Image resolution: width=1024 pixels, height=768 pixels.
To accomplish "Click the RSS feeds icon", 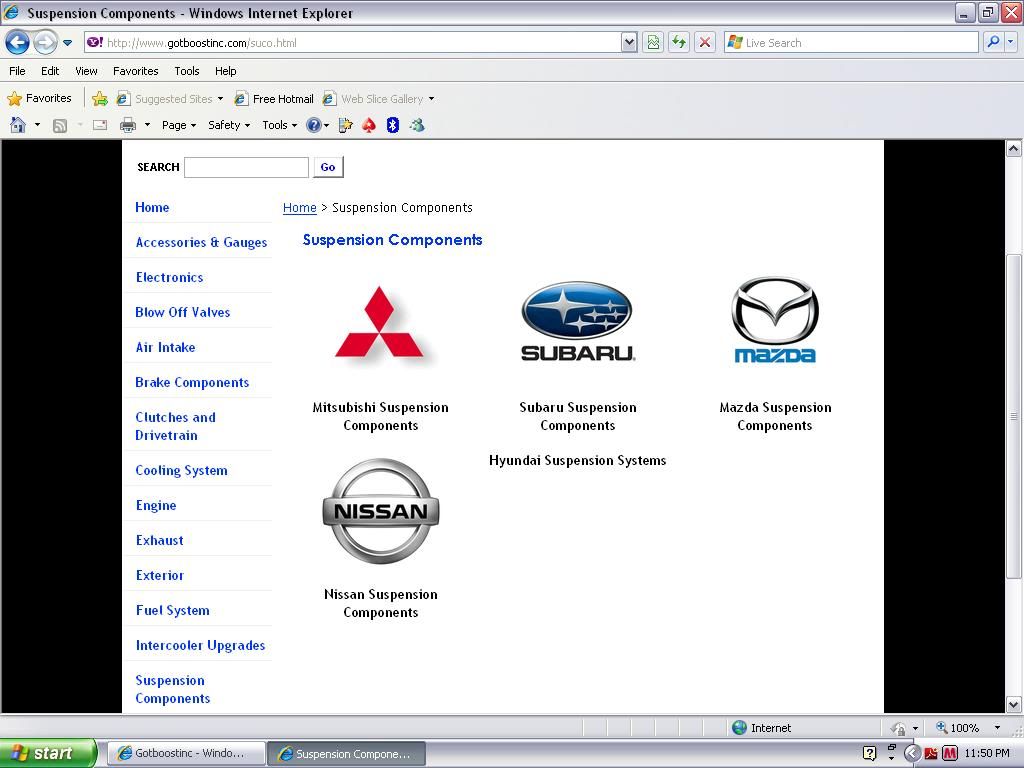I will coord(59,125).
